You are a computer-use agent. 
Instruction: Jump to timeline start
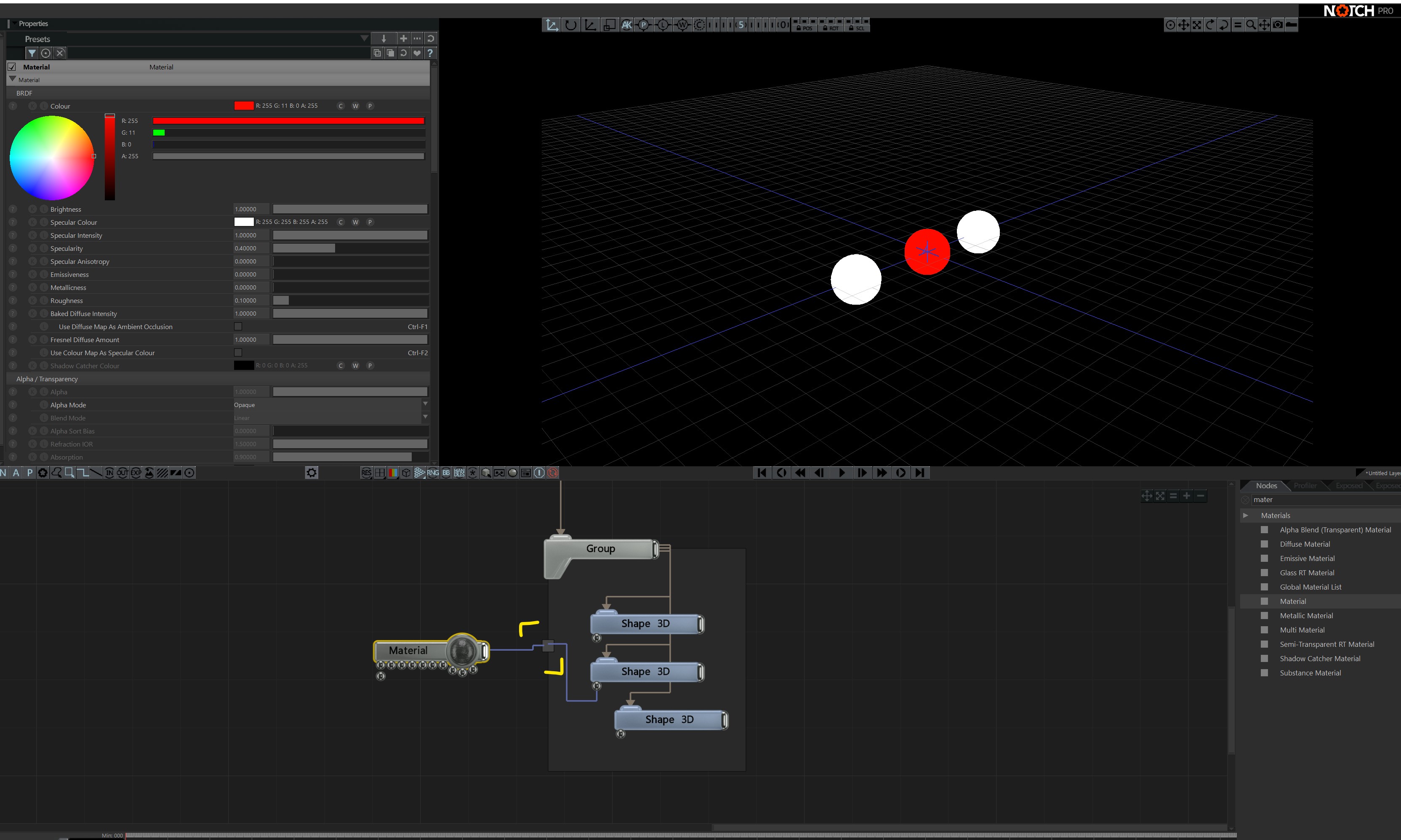pos(762,473)
